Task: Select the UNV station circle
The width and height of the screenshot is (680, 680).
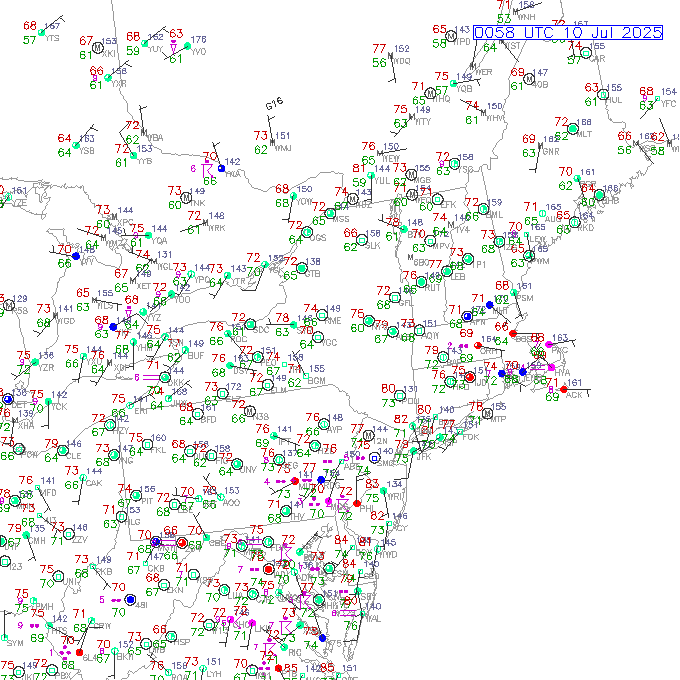Action: pyautogui.click(x=237, y=464)
